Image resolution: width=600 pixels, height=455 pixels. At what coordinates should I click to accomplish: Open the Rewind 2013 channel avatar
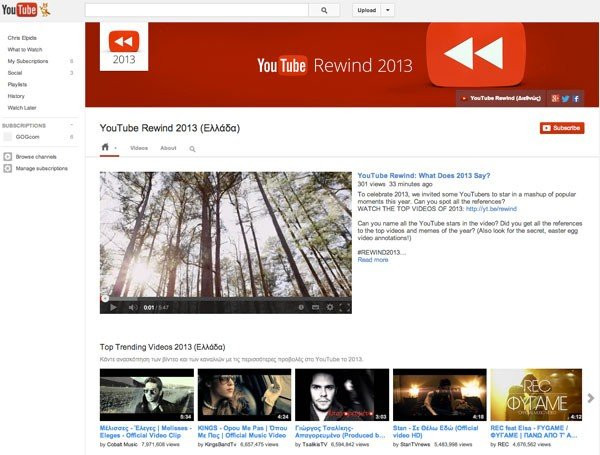pos(124,47)
